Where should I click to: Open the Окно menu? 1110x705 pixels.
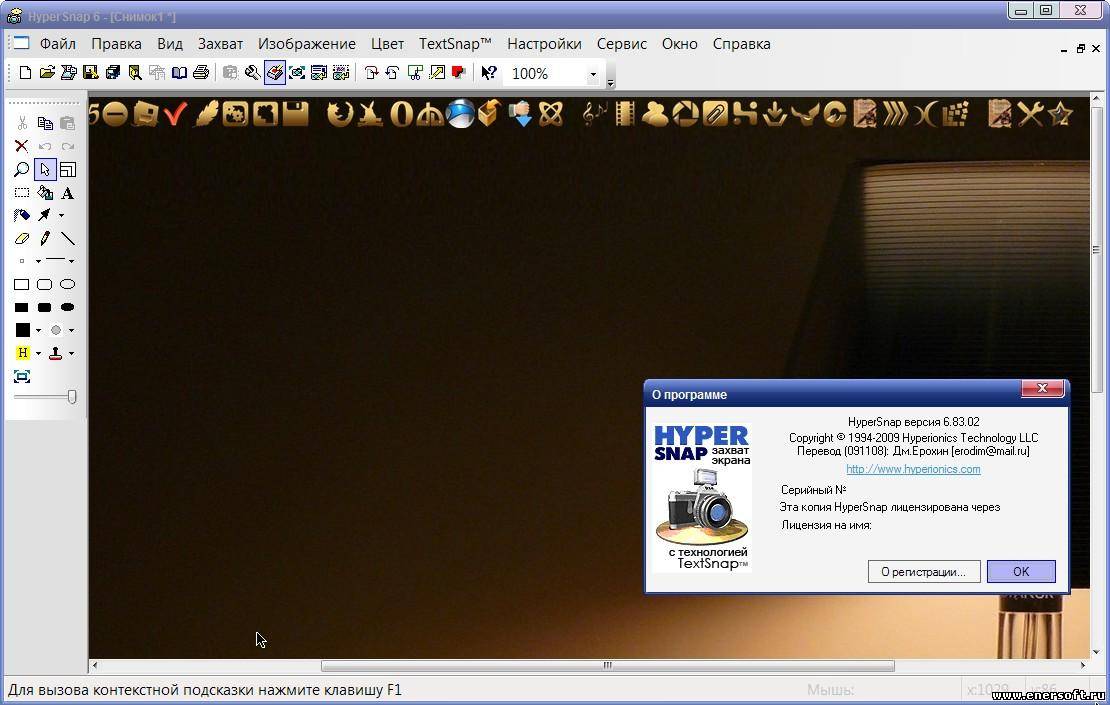(x=680, y=44)
